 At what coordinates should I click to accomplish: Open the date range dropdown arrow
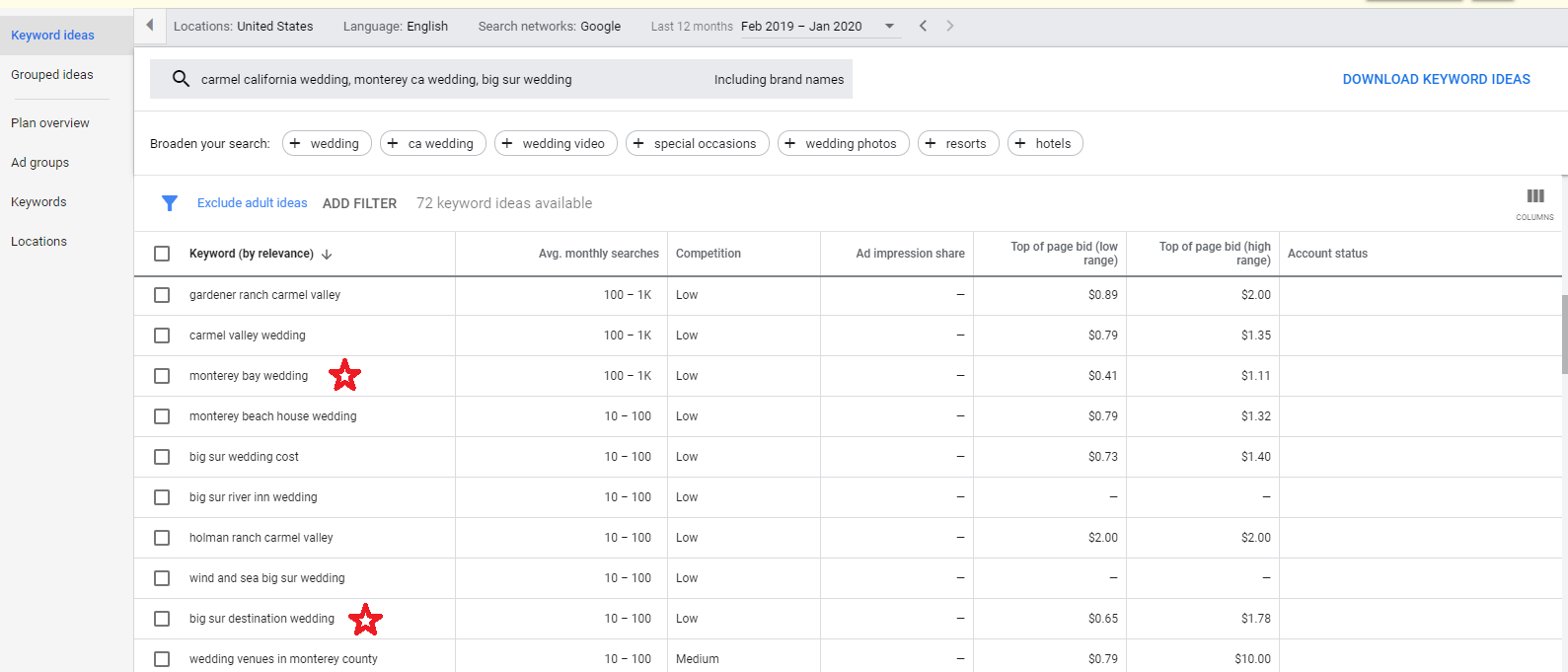[x=889, y=27]
